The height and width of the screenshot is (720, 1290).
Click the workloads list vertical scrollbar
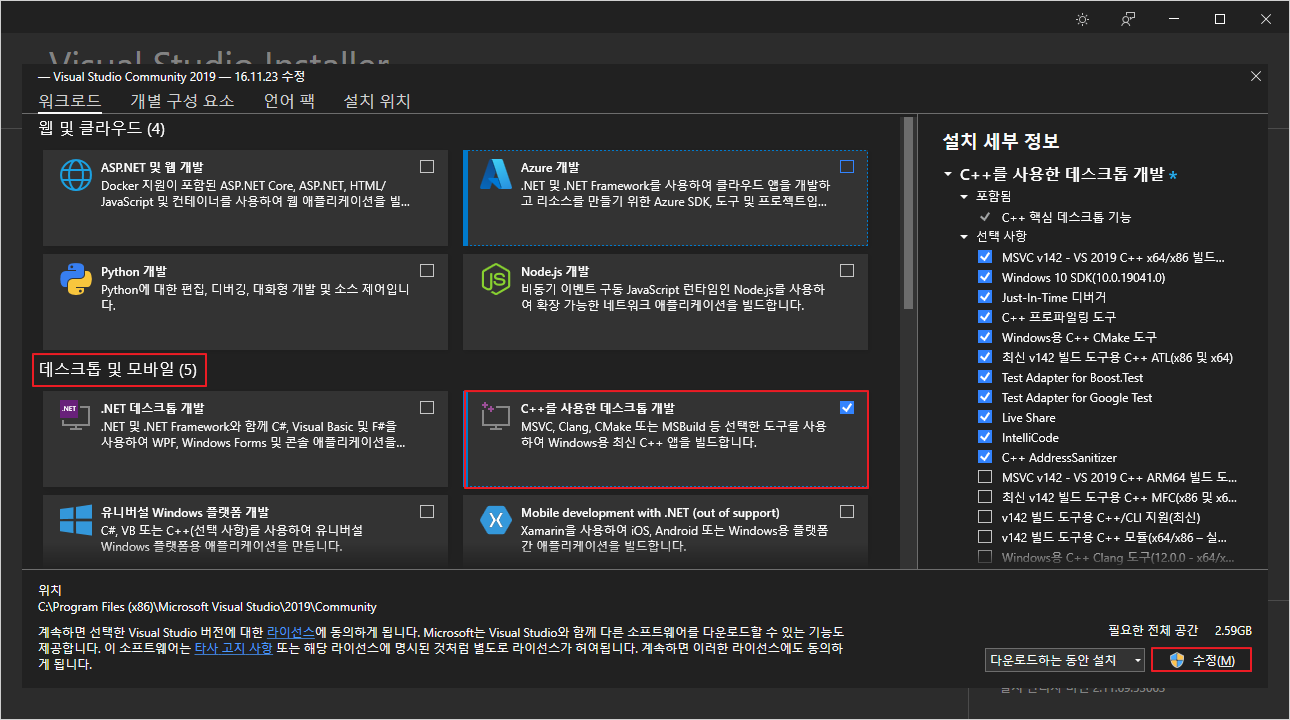coord(908,214)
